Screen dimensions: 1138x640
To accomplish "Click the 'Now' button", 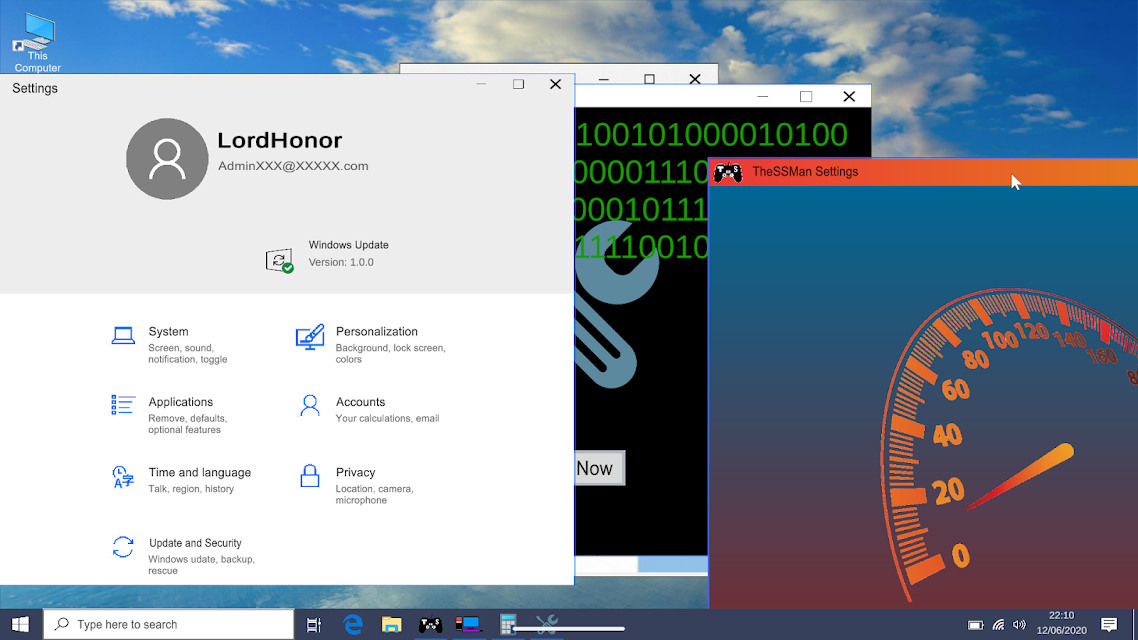I will tap(598, 468).
